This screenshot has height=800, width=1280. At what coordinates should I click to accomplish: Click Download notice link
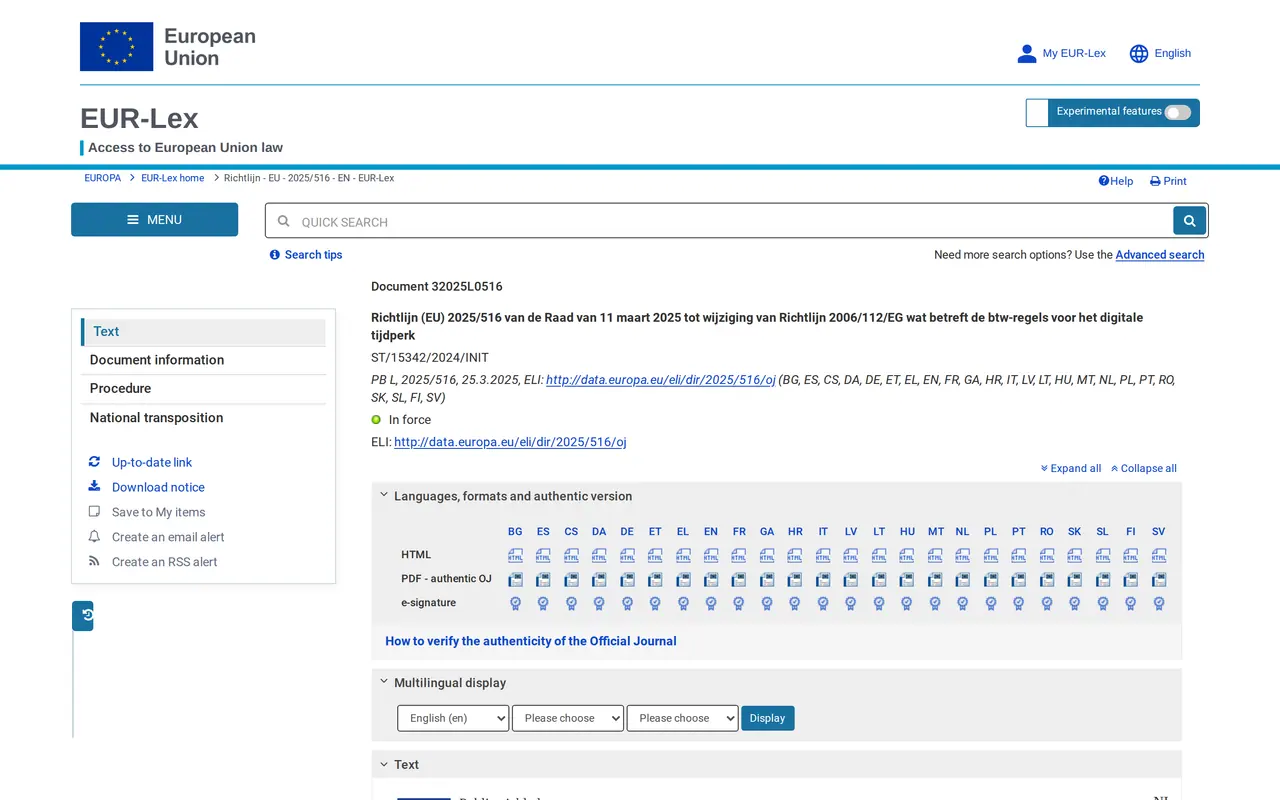158,488
